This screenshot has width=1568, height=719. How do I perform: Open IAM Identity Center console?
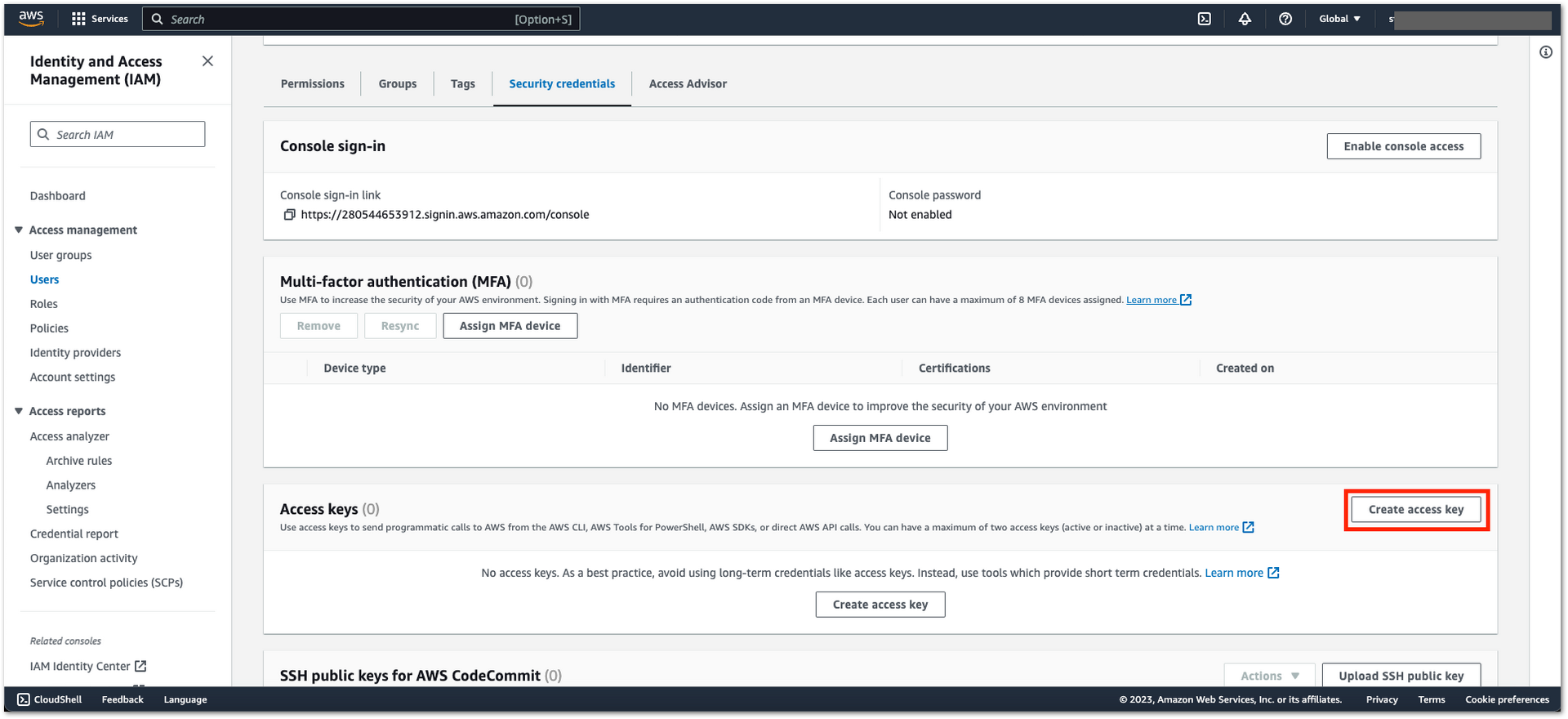click(88, 667)
